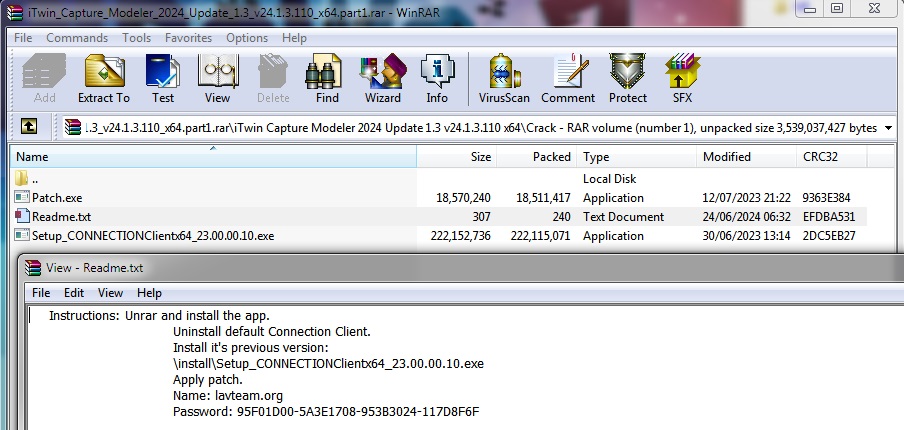Click the Delete toolbar icon

[273, 79]
